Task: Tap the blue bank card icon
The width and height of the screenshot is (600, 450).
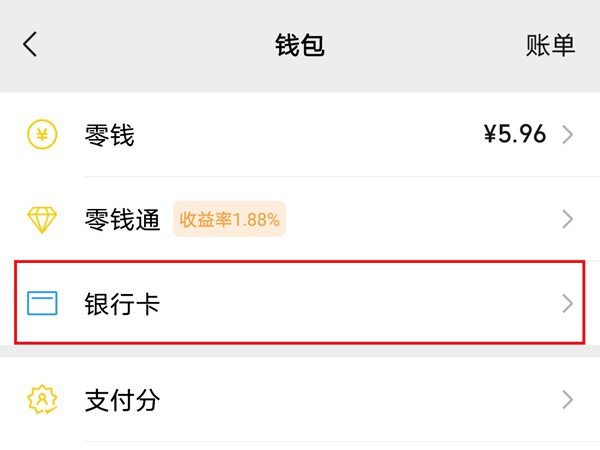Action: [42, 303]
